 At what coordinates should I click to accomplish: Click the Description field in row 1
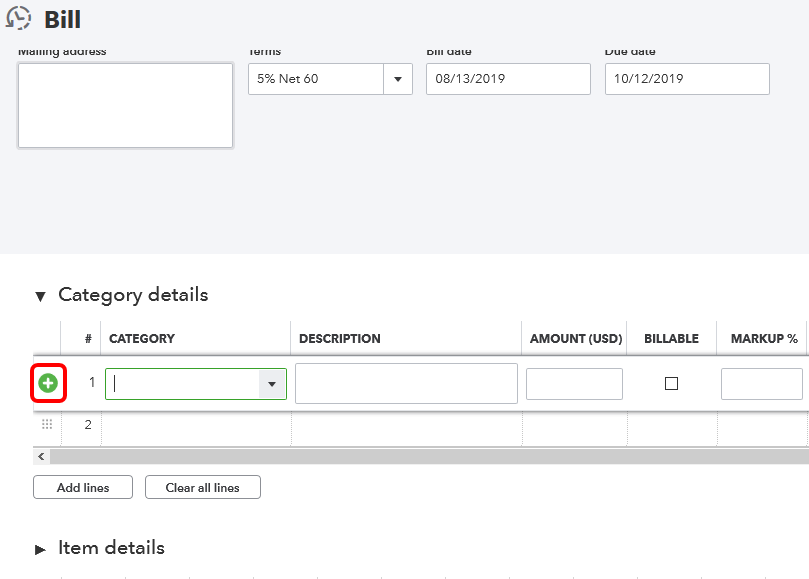[x=406, y=384]
